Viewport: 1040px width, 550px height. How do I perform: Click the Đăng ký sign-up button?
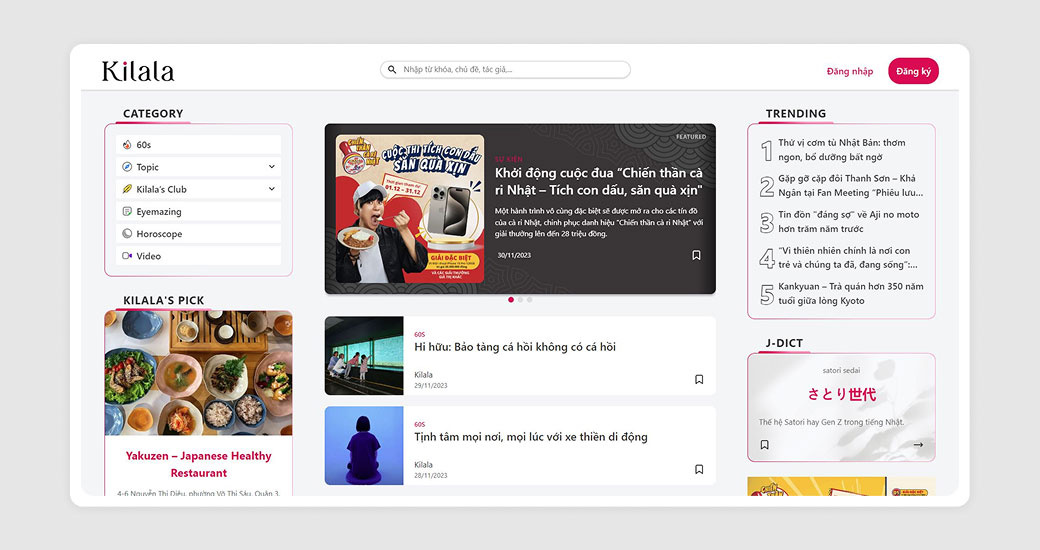click(x=913, y=71)
